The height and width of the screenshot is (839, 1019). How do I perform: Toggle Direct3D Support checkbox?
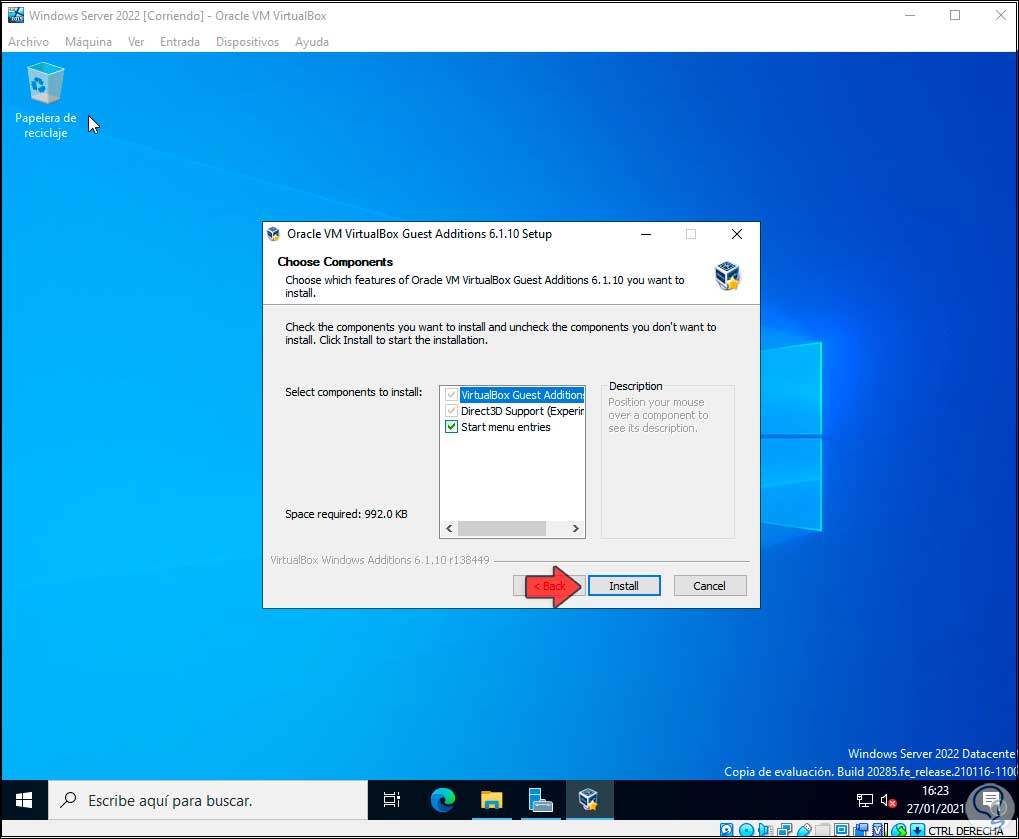[451, 411]
